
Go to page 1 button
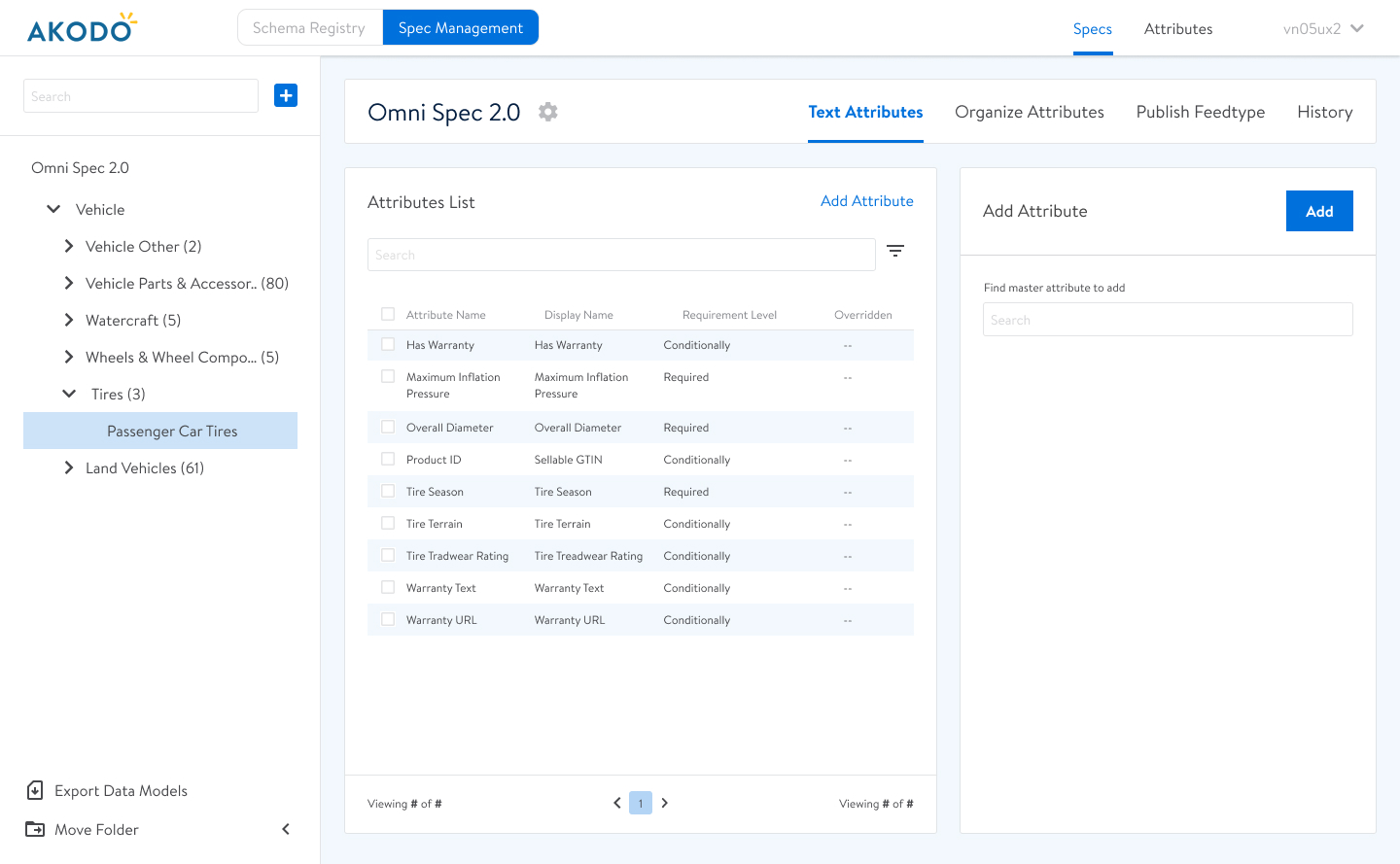click(641, 803)
